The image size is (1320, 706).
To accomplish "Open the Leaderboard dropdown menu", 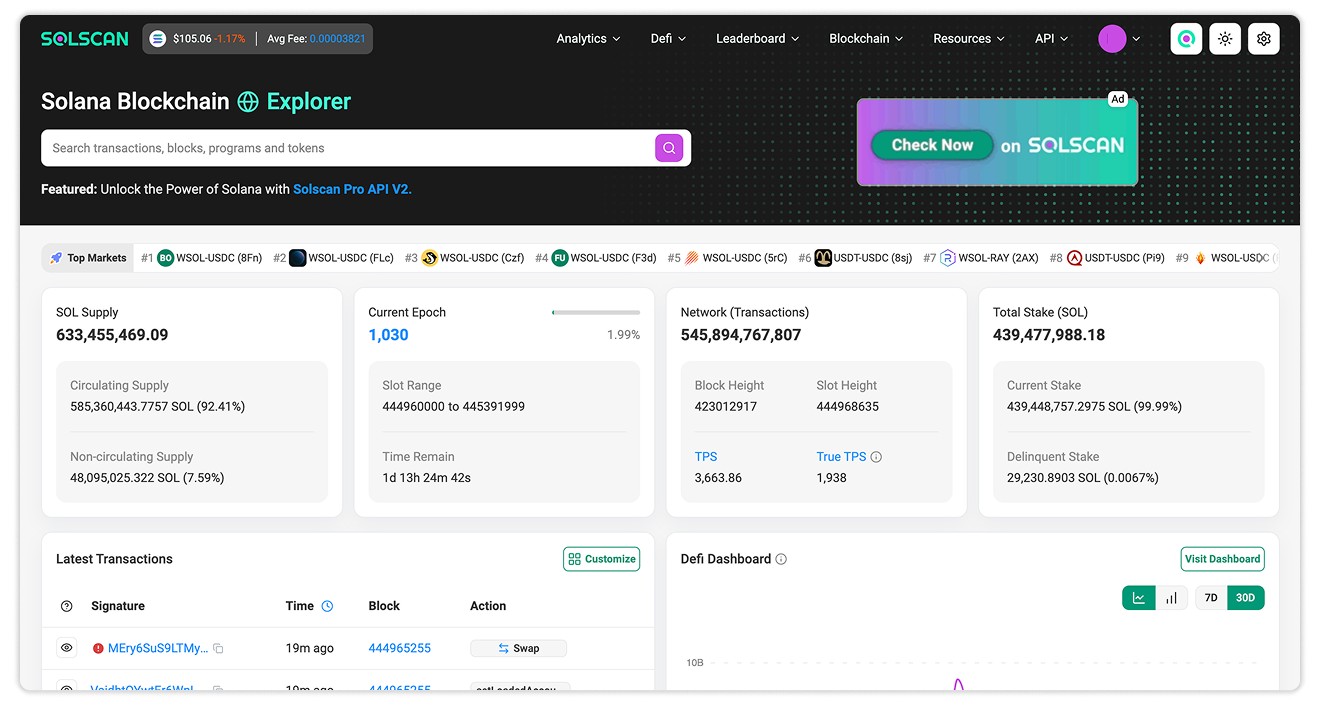I will [x=757, y=39].
